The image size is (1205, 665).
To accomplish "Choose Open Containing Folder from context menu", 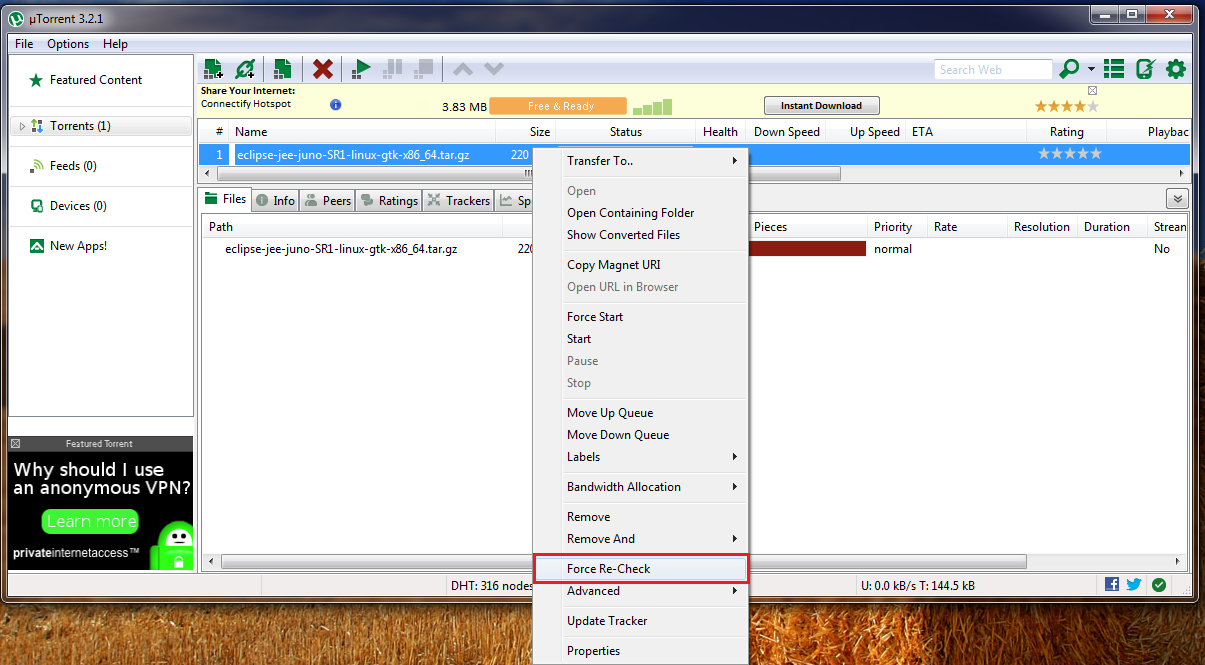I will (x=640, y=213).
